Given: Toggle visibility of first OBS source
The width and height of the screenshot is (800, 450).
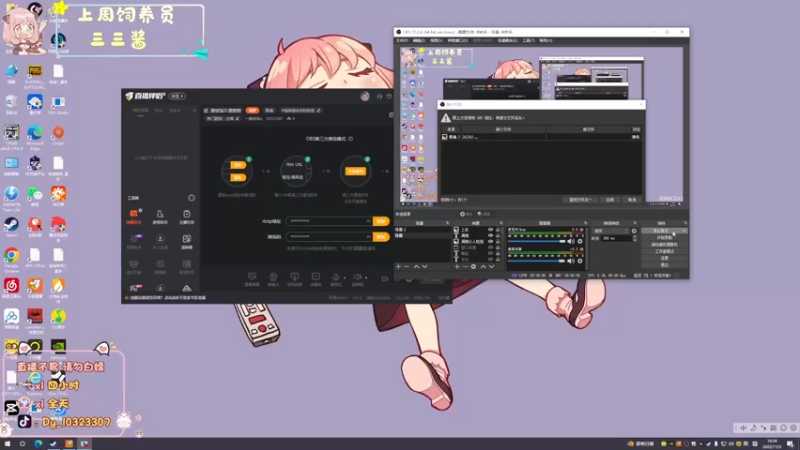Looking at the screenshot, I should pos(490,230).
